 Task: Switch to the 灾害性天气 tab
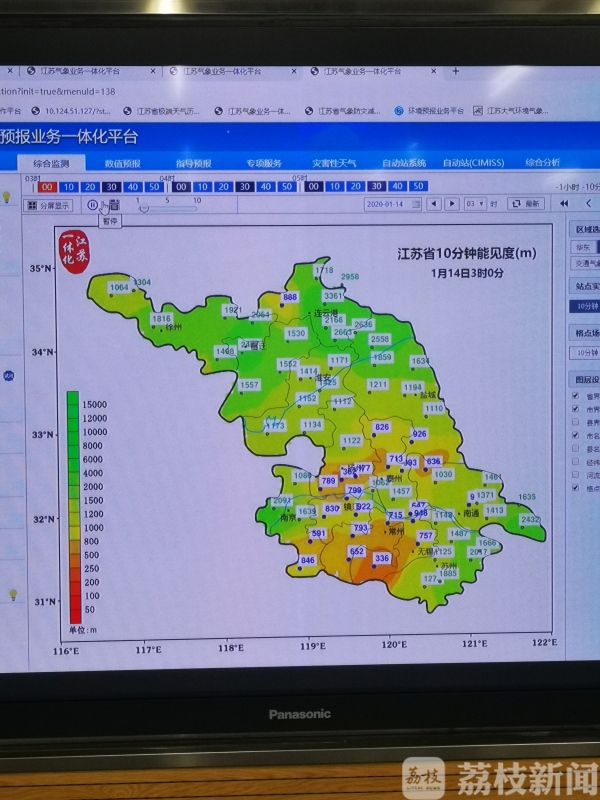click(x=333, y=163)
